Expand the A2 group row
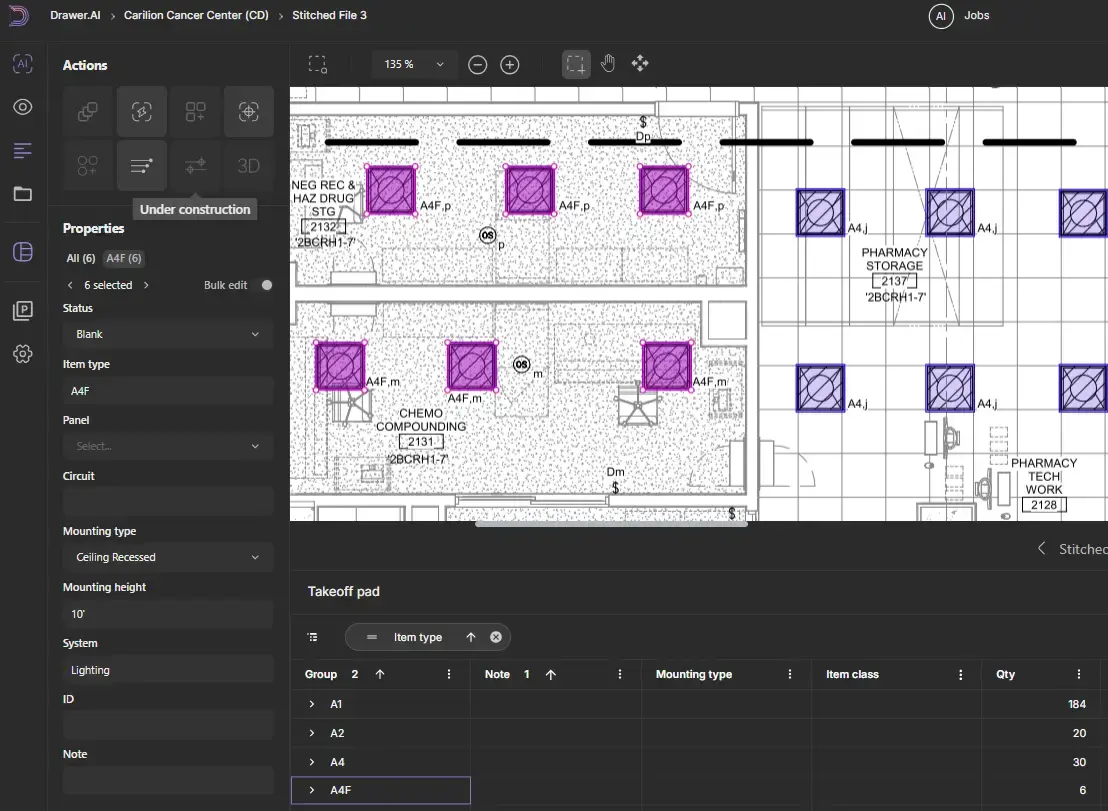 [312, 733]
